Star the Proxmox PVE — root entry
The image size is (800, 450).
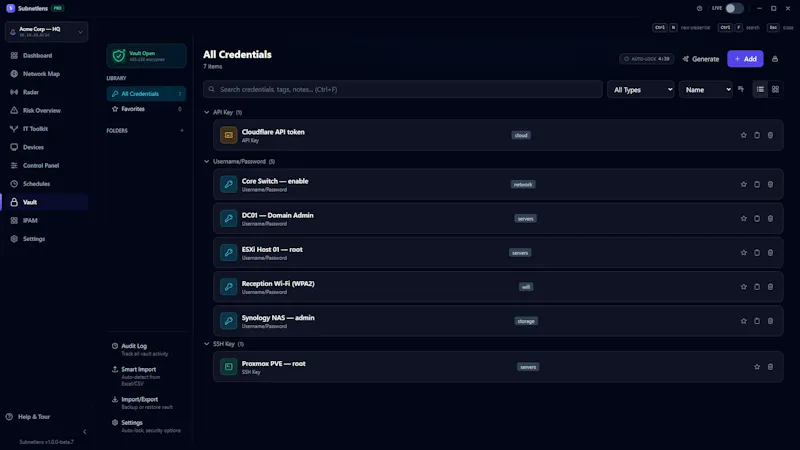tap(757, 367)
